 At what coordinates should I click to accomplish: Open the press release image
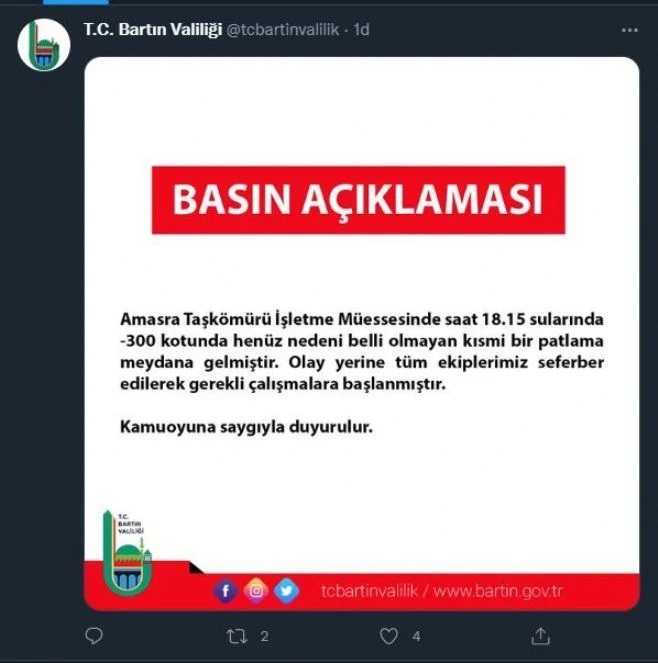point(362,334)
